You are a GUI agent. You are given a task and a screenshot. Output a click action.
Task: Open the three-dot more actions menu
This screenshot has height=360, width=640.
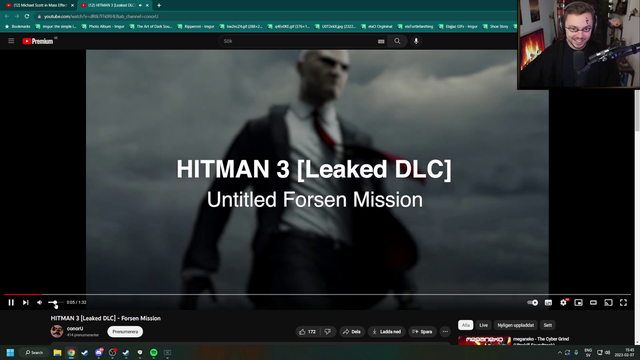point(445,332)
